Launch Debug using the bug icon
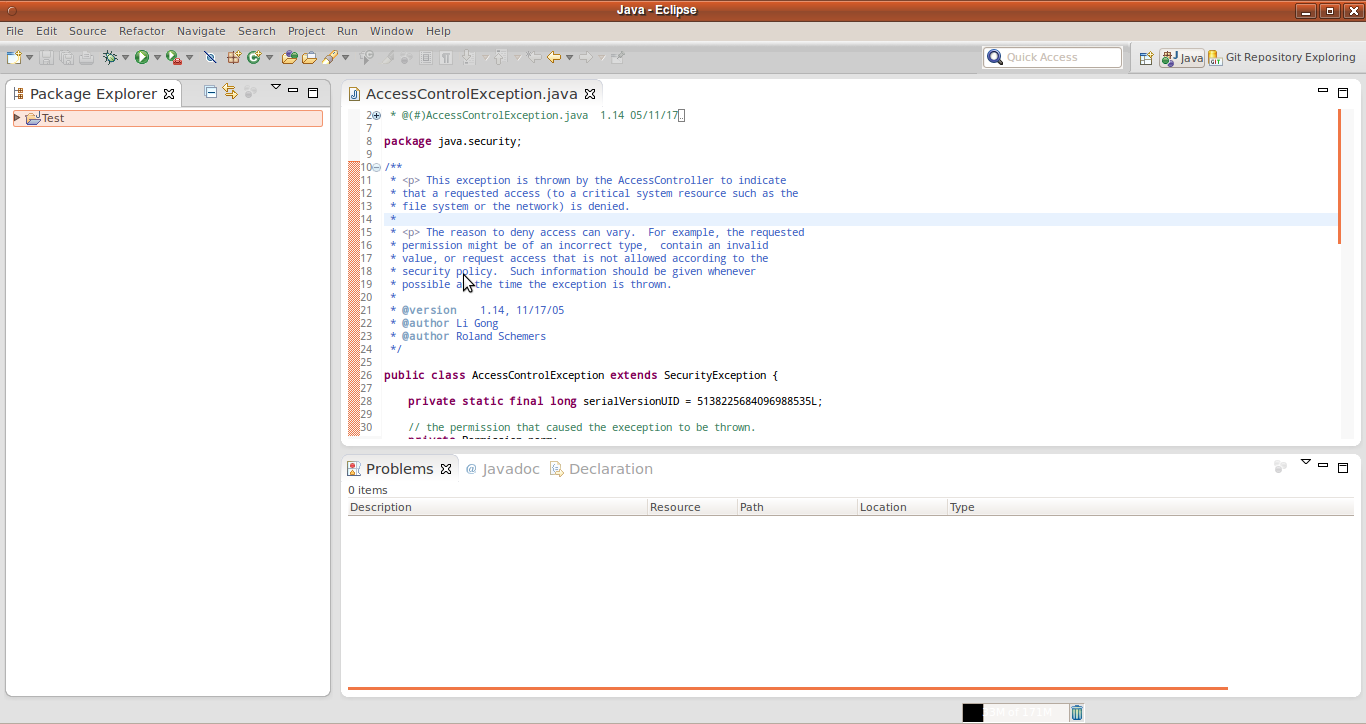Viewport: 1366px width, 724px height. [110, 57]
